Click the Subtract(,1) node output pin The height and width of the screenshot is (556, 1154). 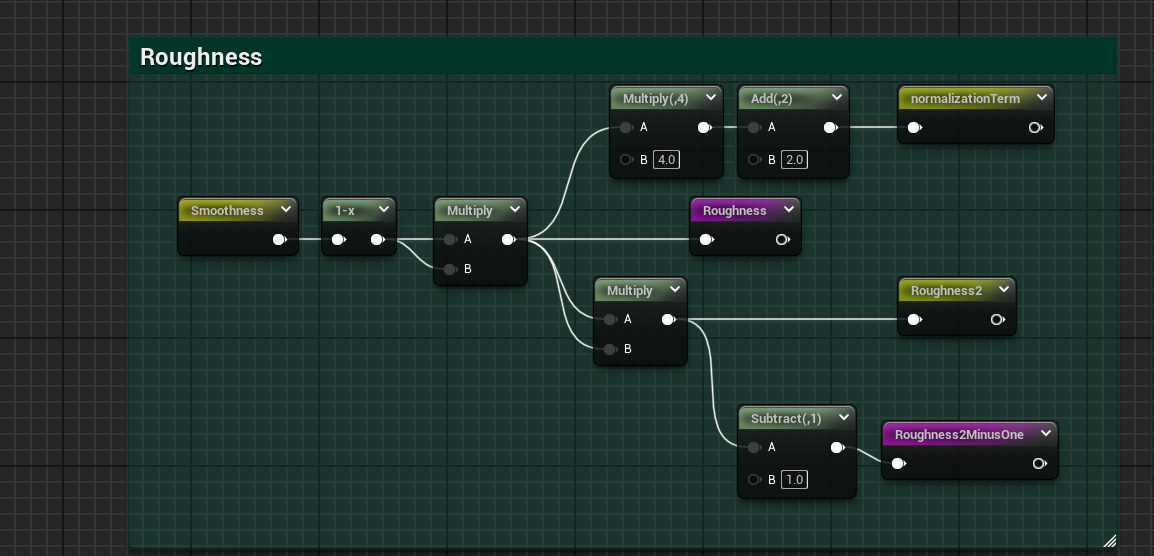837,448
